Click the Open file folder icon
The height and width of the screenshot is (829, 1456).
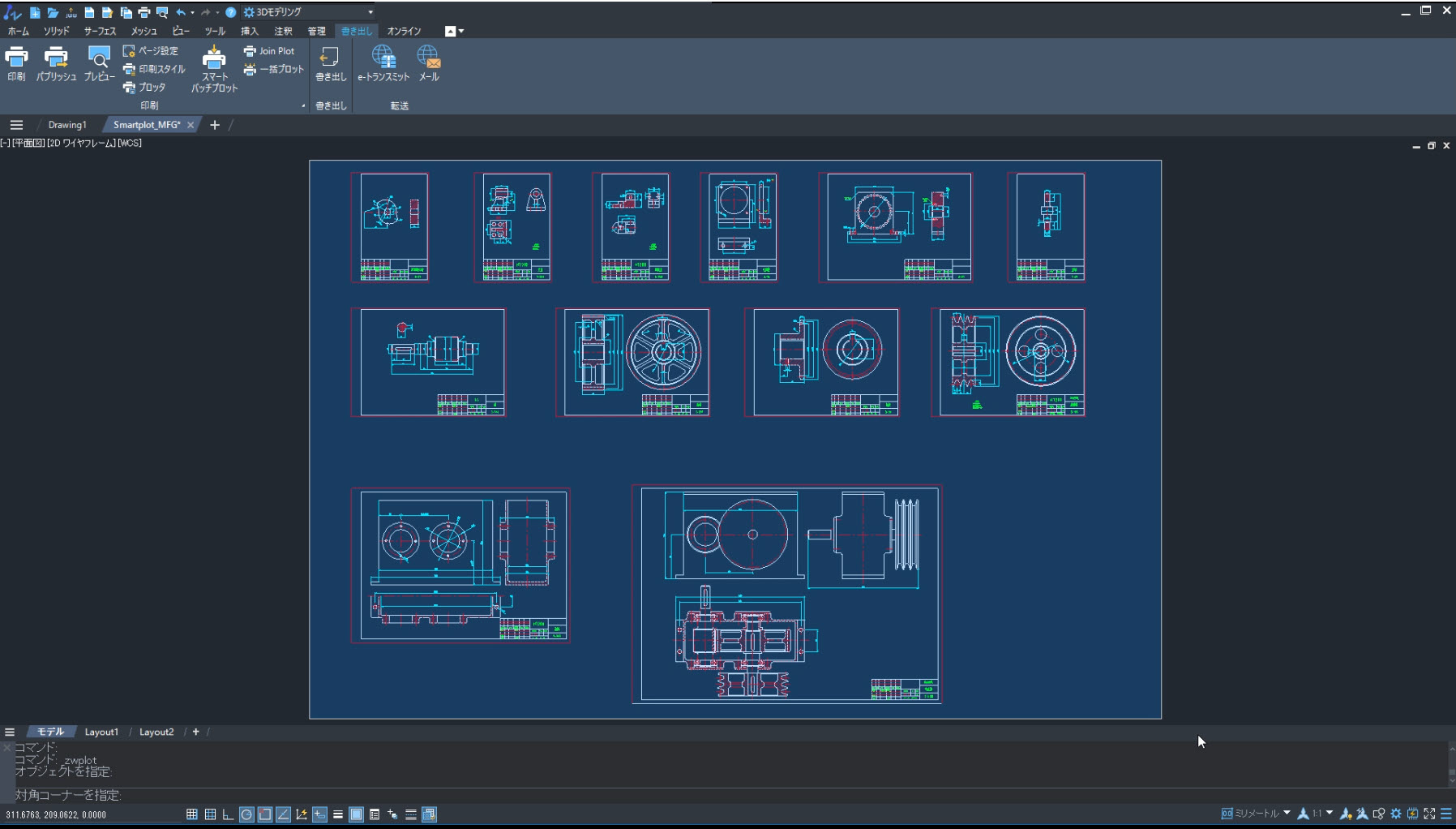pos(53,12)
